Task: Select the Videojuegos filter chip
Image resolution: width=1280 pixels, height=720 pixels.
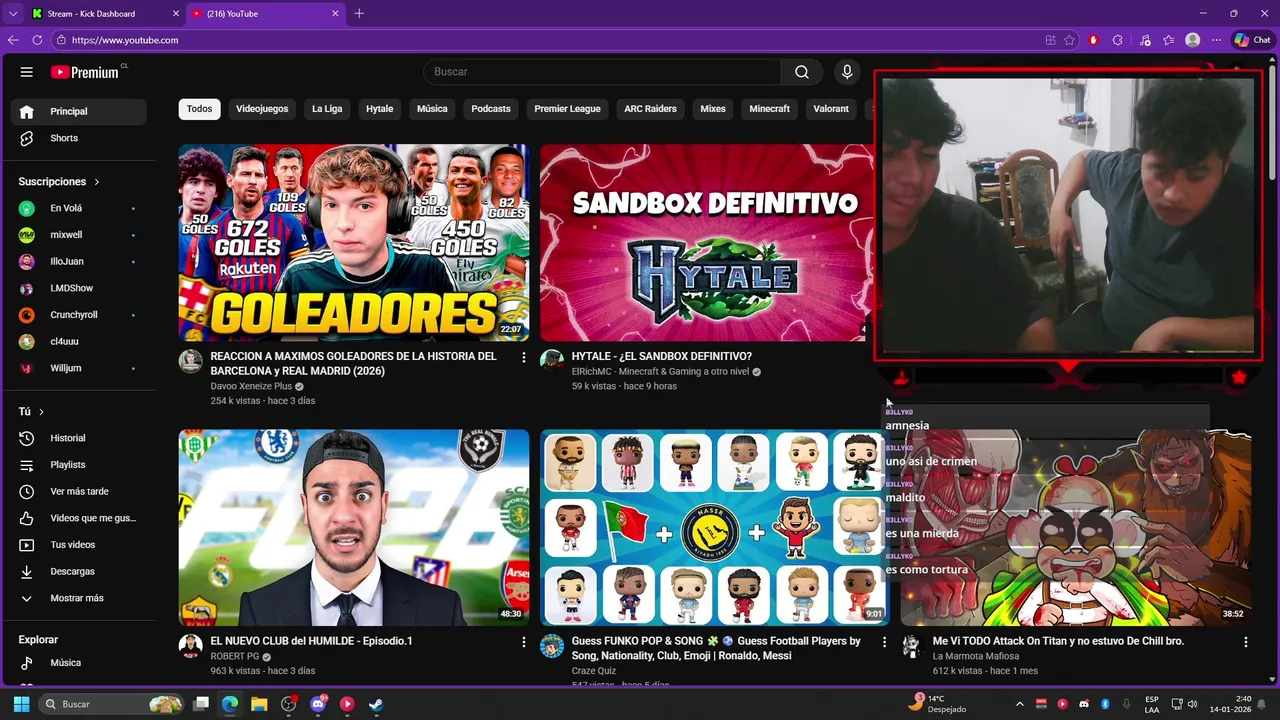Action: point(262,109)
